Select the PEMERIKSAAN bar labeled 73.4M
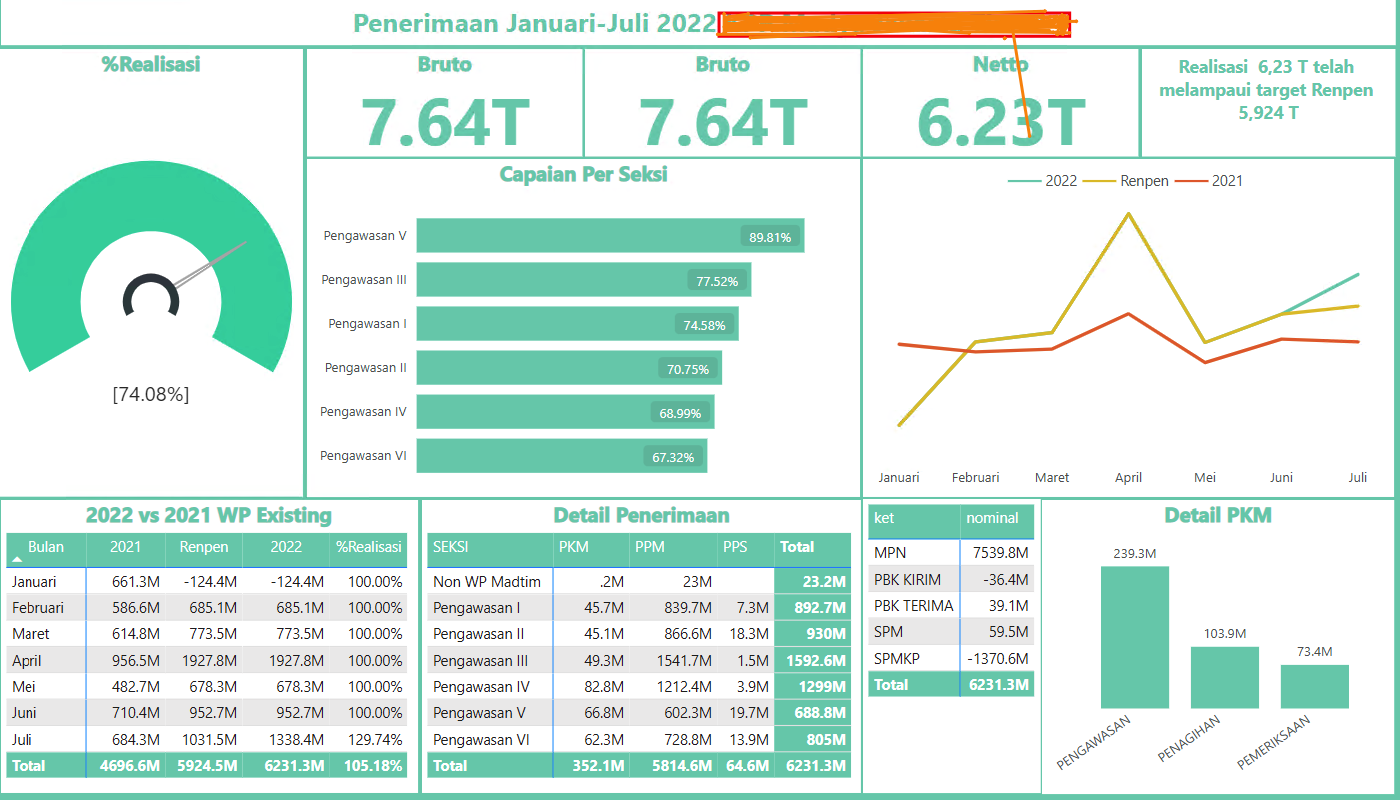Screen dimensions: 1400x800 click(x=1315, y=686)
